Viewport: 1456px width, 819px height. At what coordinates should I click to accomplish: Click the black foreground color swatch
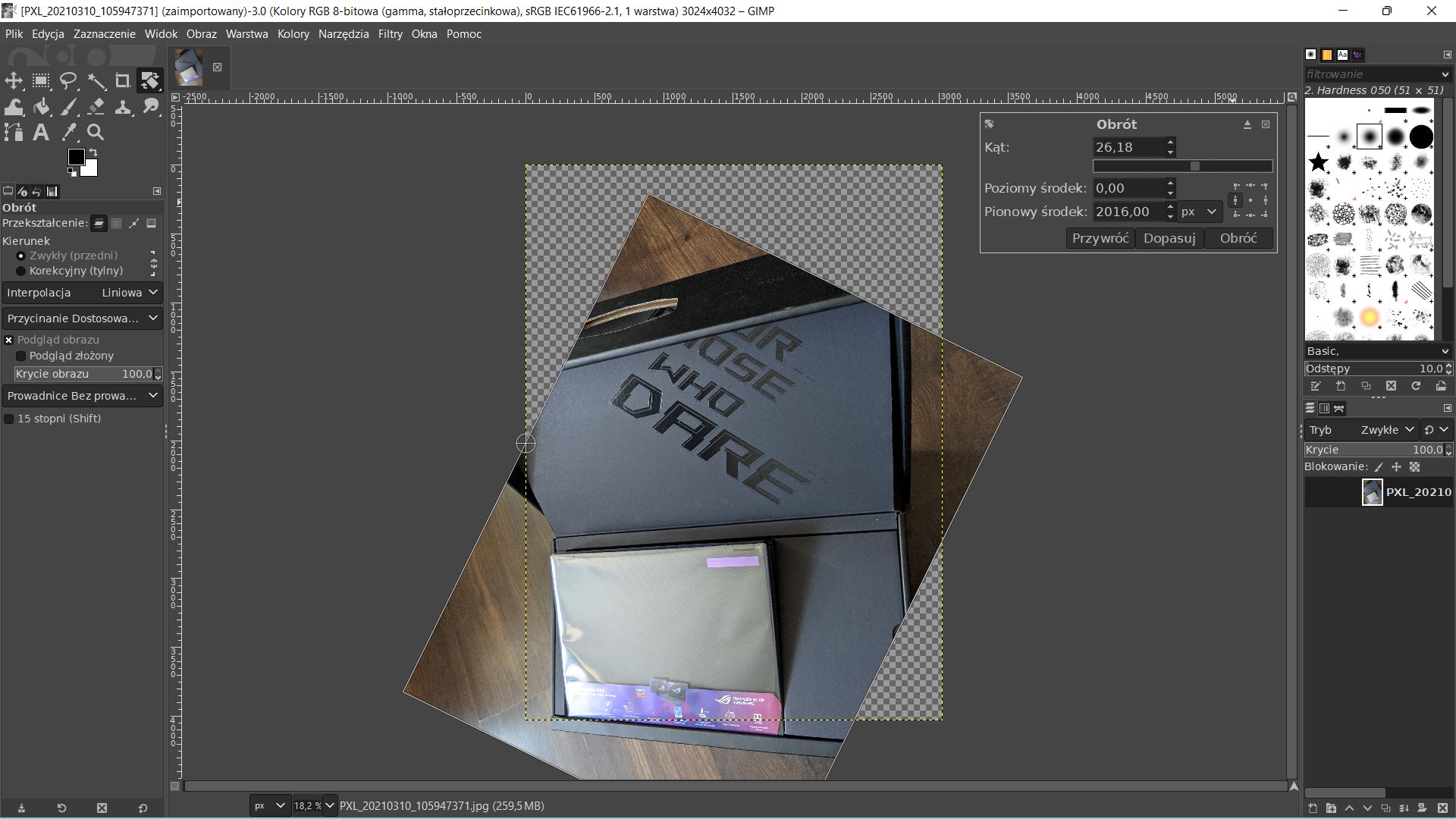coord(76,157)
